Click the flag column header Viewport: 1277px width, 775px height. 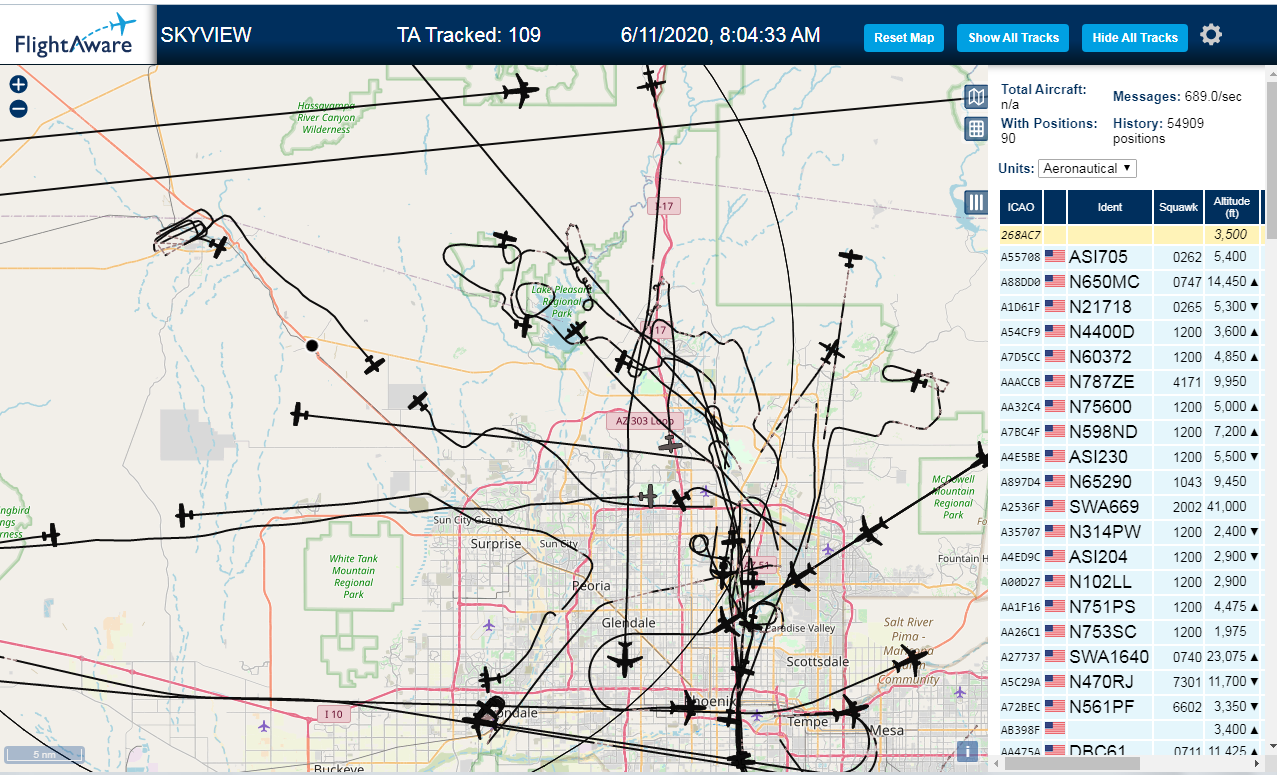click(x=1055, y=207)
